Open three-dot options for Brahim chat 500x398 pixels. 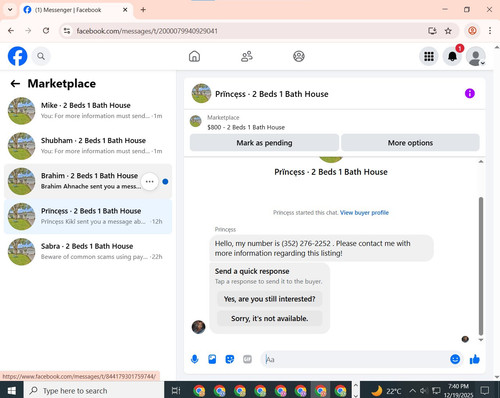tap(150, 181)
